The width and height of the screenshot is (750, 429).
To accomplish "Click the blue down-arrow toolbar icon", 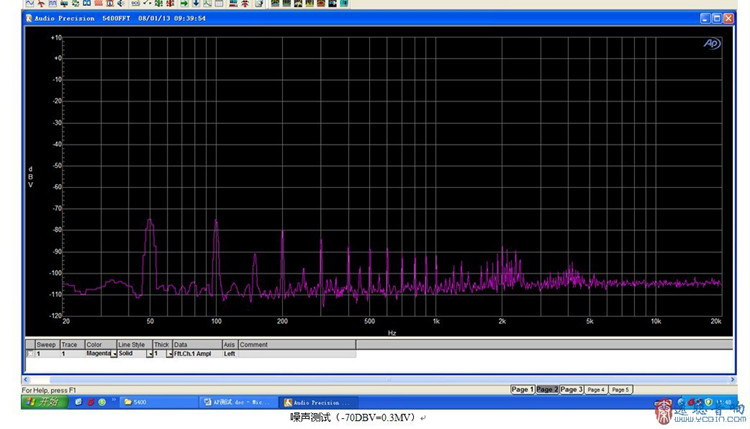I will tap(196, 3).
